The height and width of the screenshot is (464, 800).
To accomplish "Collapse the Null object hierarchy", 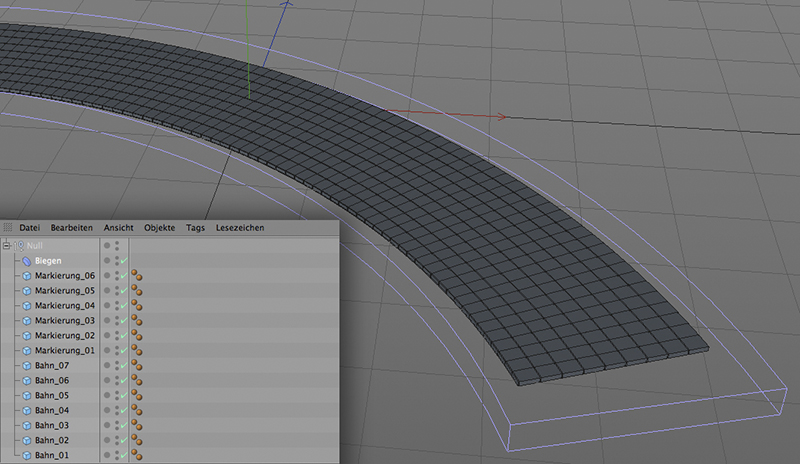I will point(6,245).
